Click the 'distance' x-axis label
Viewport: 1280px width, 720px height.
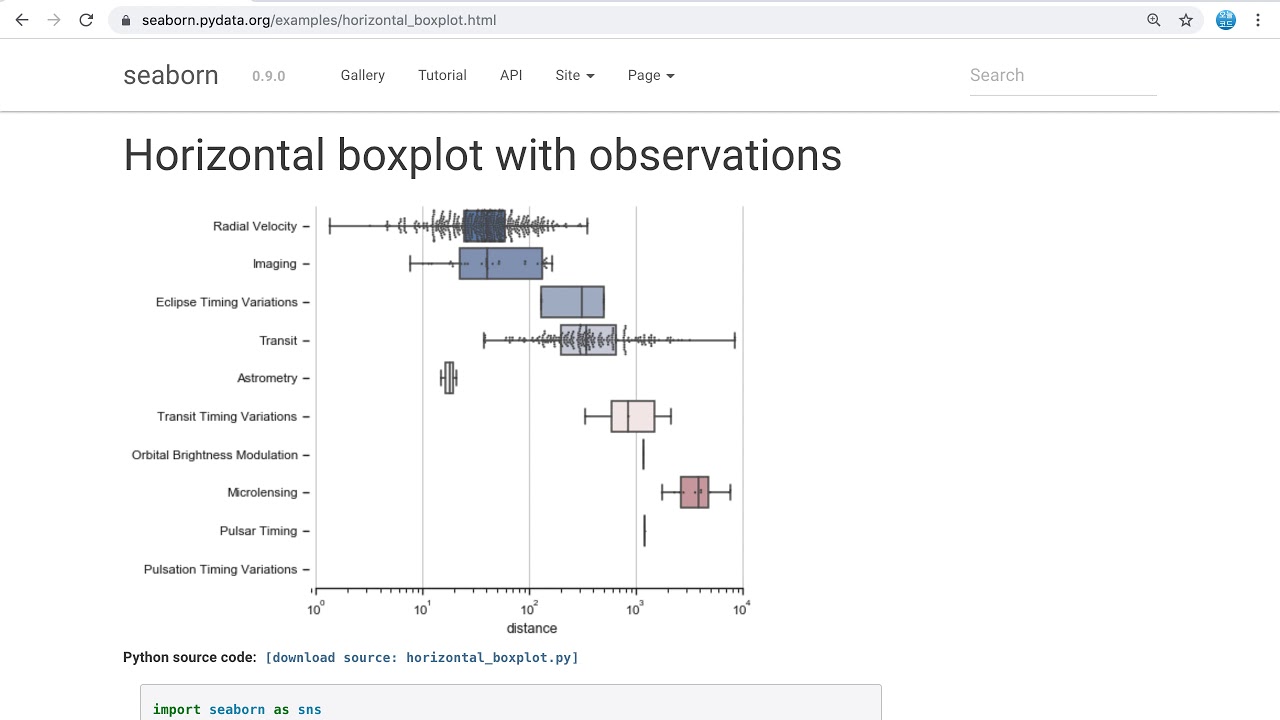(532, 628)
